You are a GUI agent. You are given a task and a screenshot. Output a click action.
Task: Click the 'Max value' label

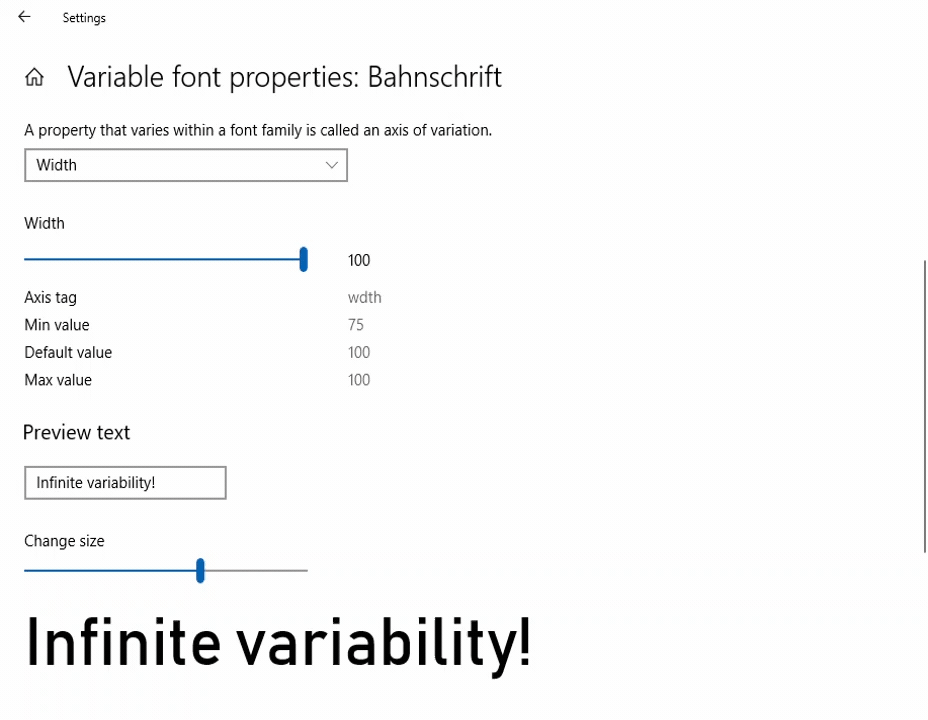58,380
